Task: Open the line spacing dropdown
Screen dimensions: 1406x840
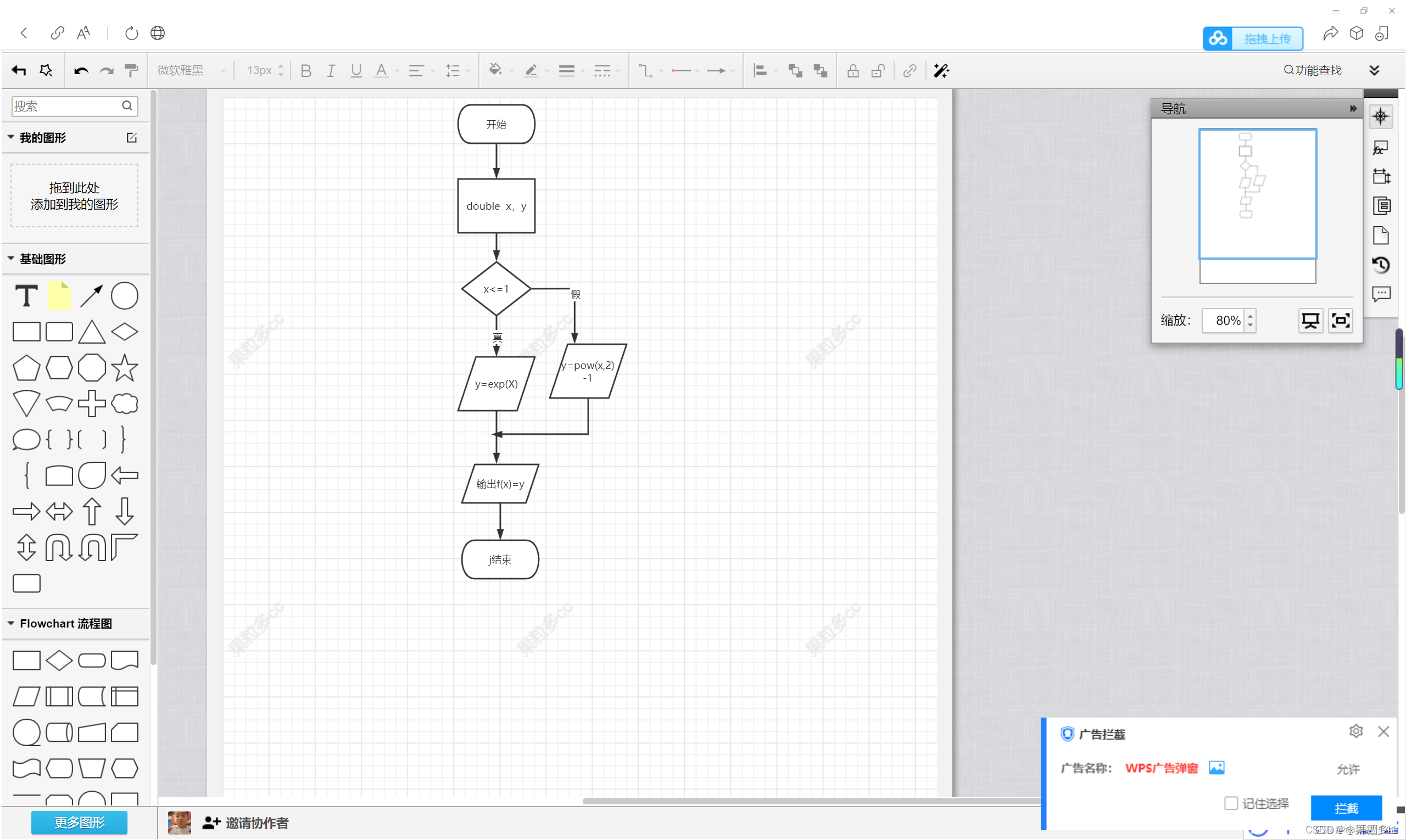Action: pyautogui.click(x=453, y=71)
